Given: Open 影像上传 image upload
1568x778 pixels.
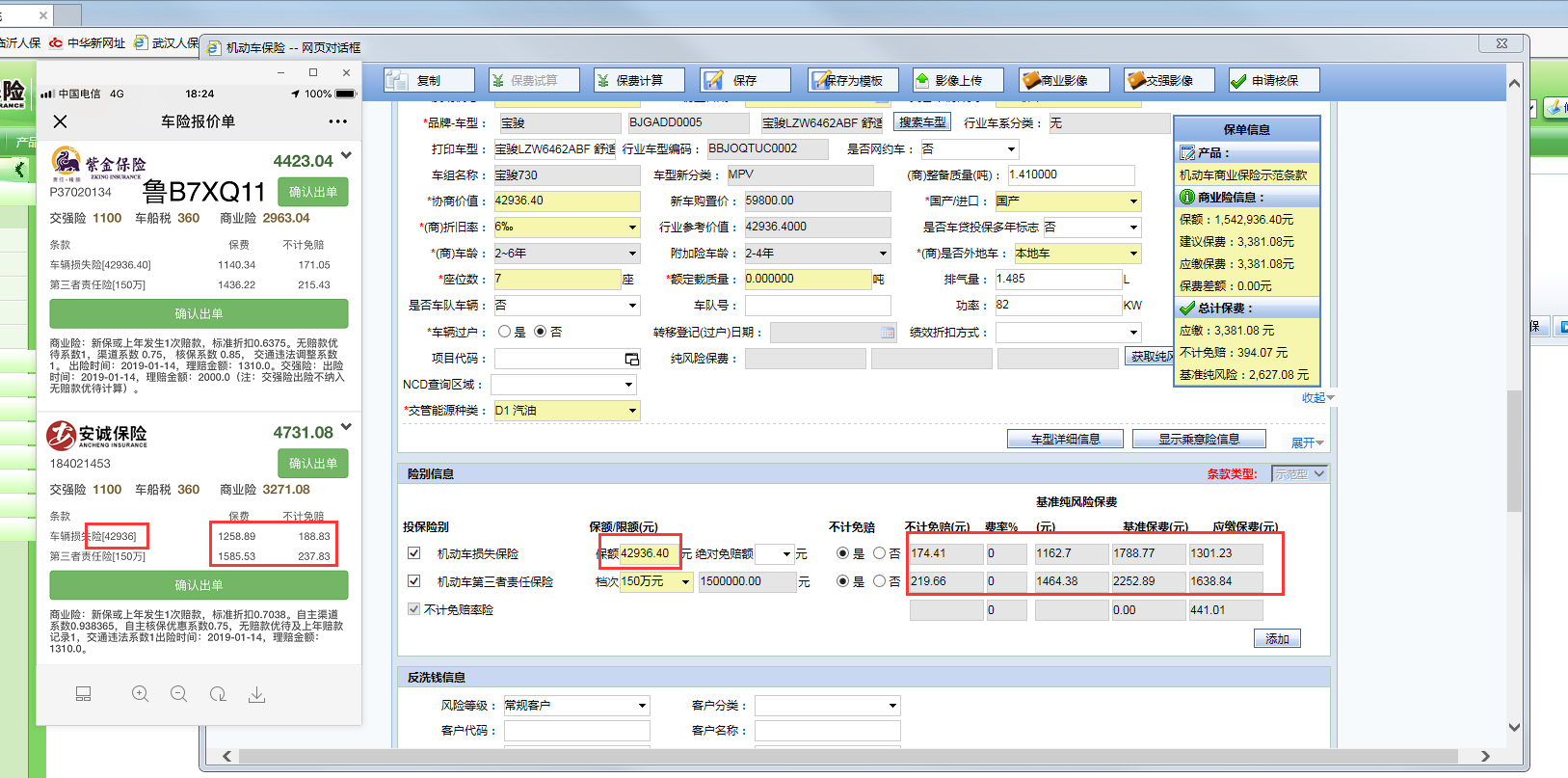Looking at the screenshot, I should click(x=958, y=80).
